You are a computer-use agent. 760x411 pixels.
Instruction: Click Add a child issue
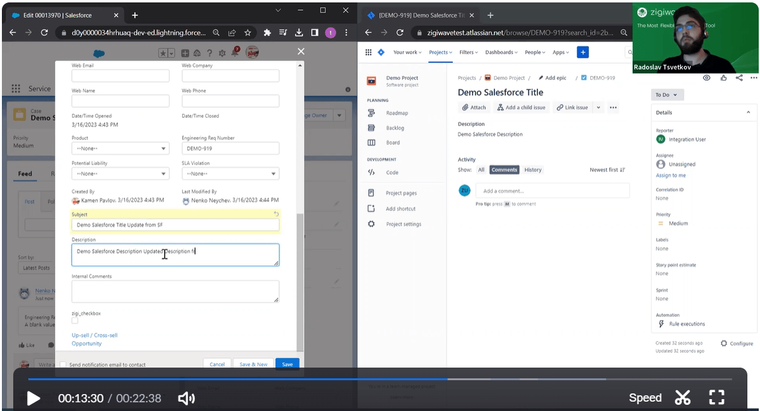pyautogui.click(x=521, y=108)
